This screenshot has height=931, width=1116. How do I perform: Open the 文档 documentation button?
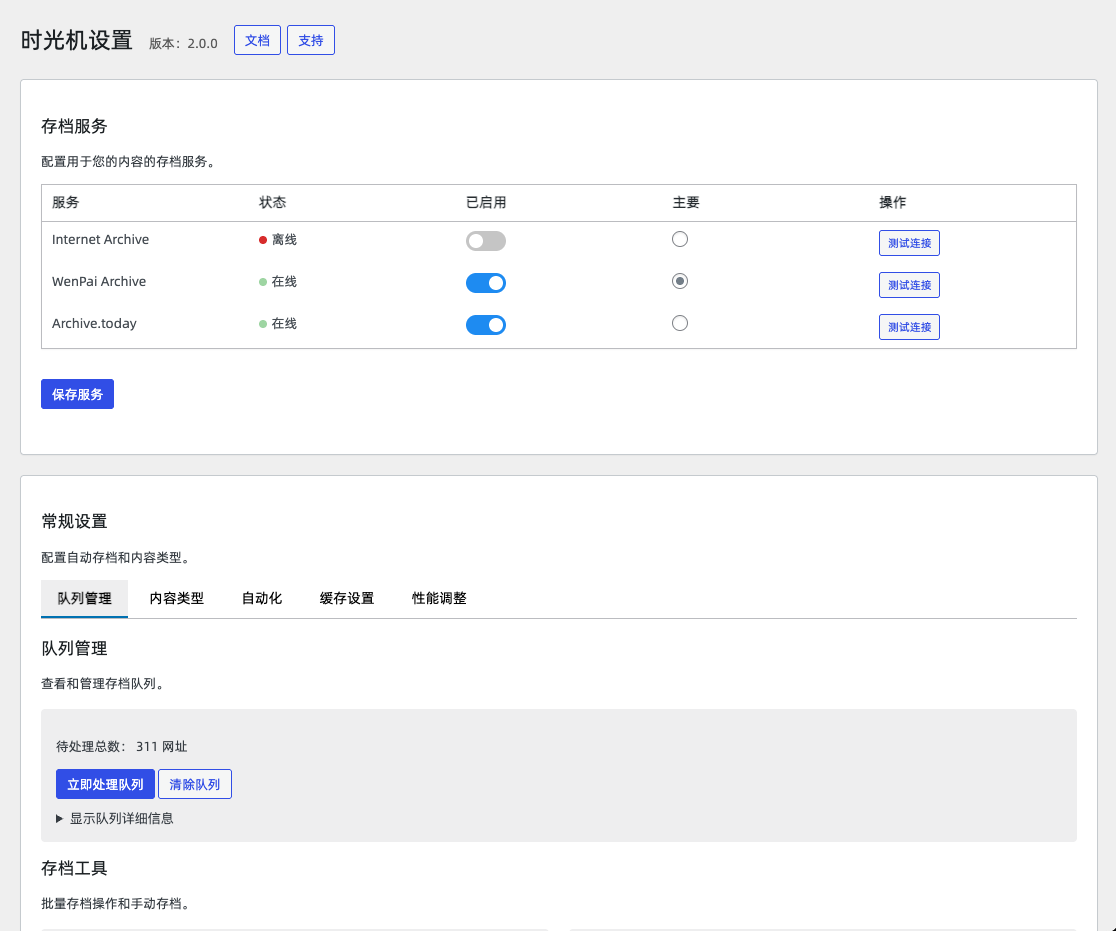(257, 40)
